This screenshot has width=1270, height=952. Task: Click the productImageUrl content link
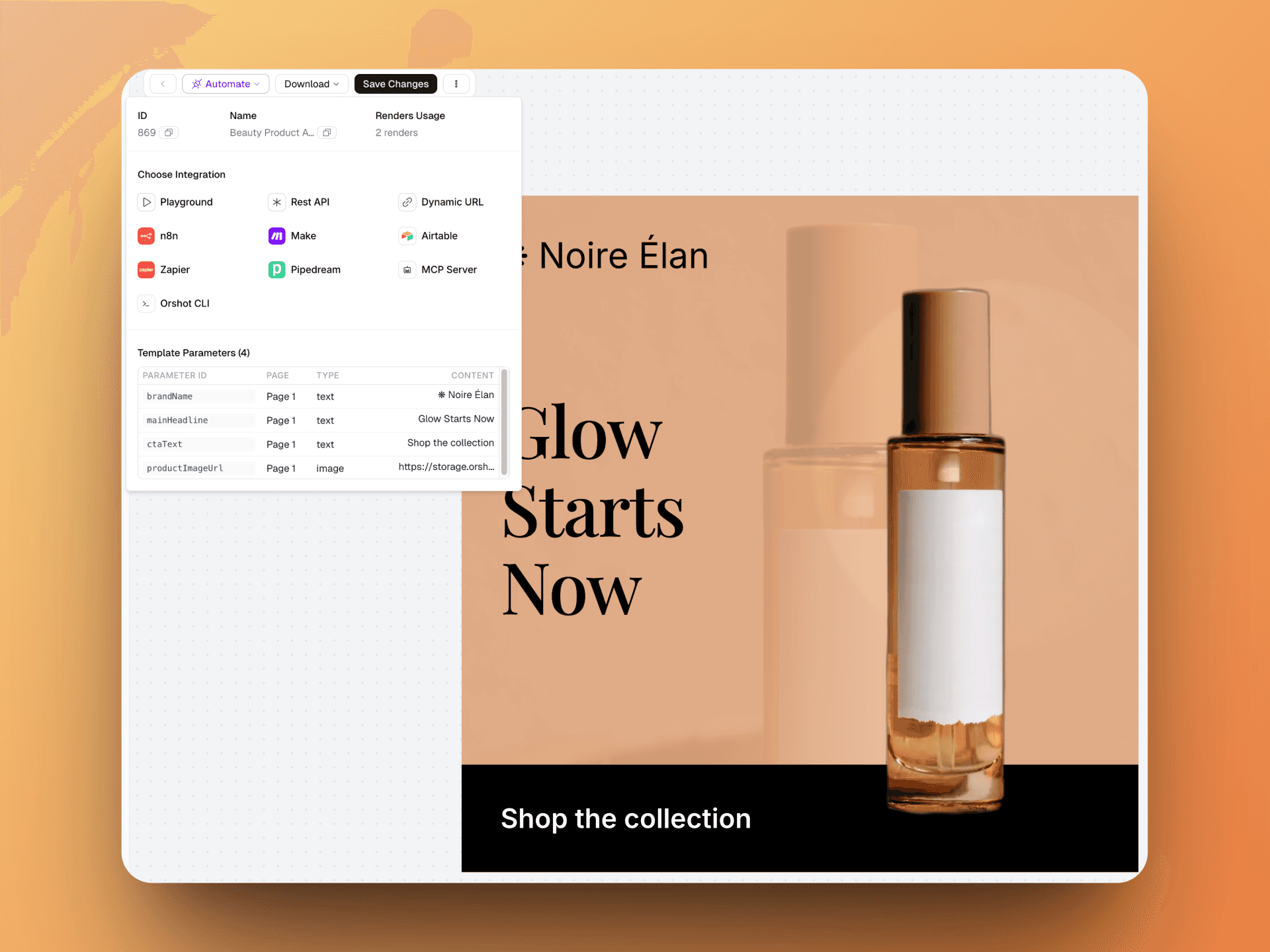coord(446,467)
